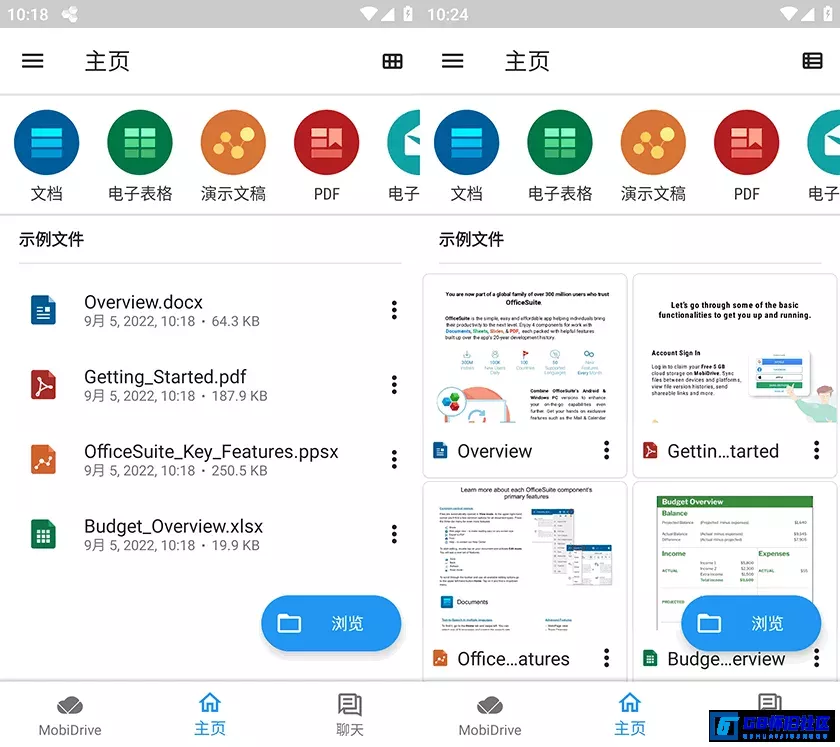Viewport: 840px width, 747px height.
Task: Open the overflow menu for Overview.docx
Action: [393, 311]
